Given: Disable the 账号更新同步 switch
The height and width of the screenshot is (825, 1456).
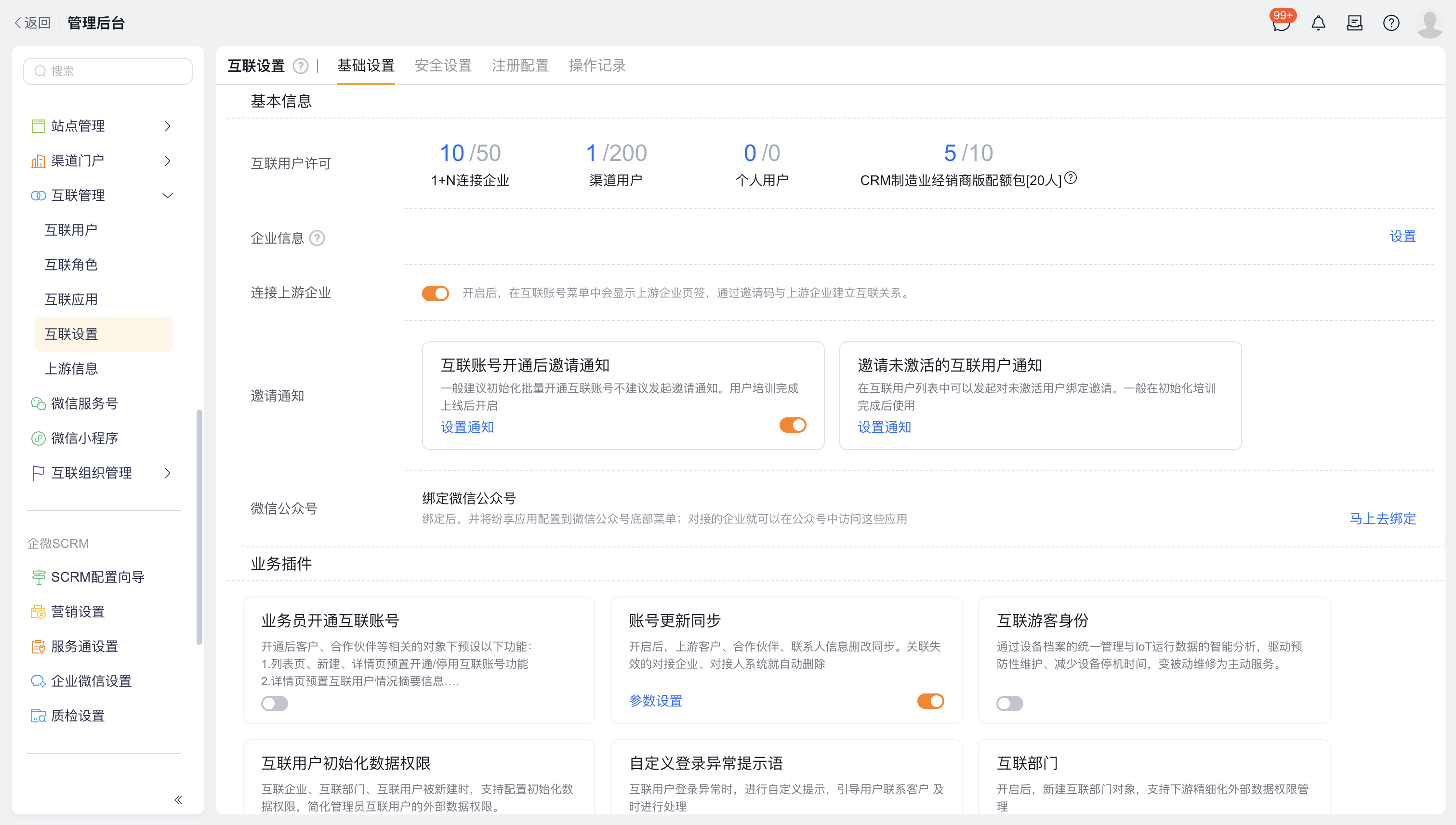Looking at the screenshot, I should 930,701.
